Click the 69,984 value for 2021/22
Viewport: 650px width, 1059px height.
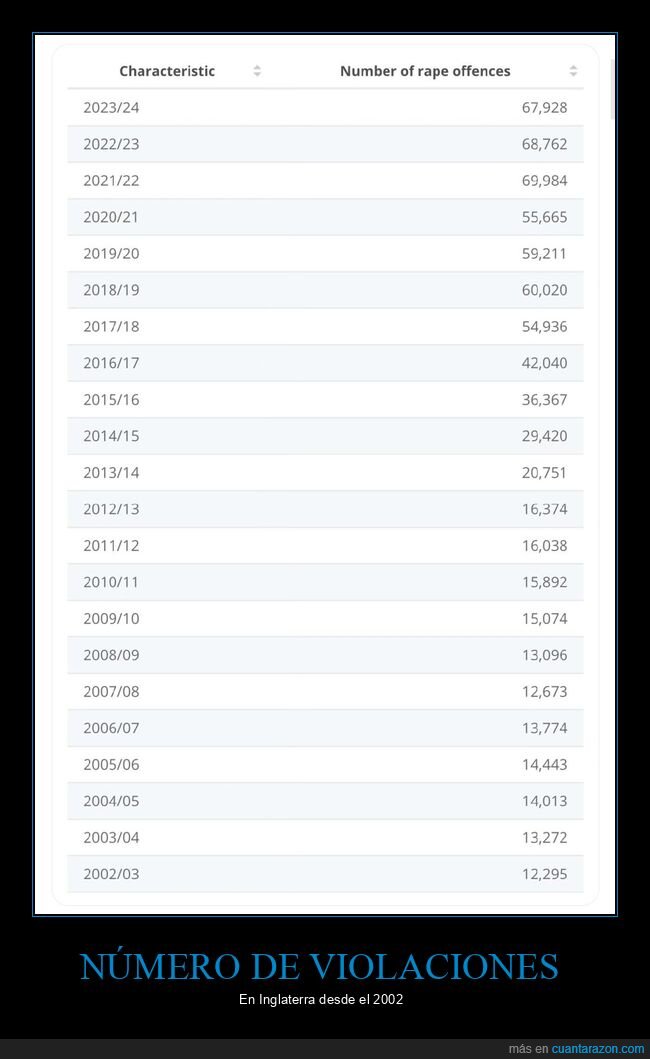click(544, 180)
